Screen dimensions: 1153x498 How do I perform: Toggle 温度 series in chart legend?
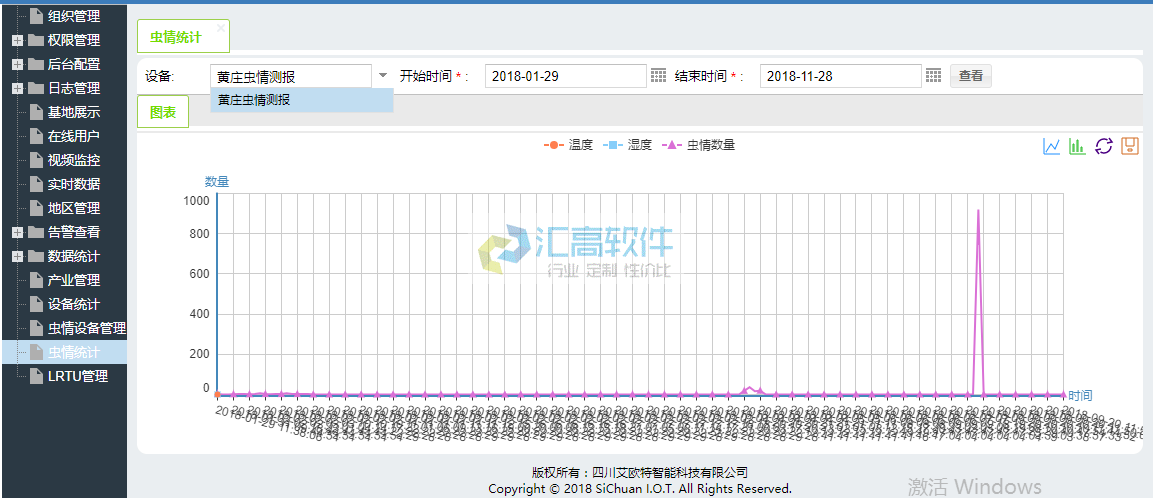click(x=569, y=145)
